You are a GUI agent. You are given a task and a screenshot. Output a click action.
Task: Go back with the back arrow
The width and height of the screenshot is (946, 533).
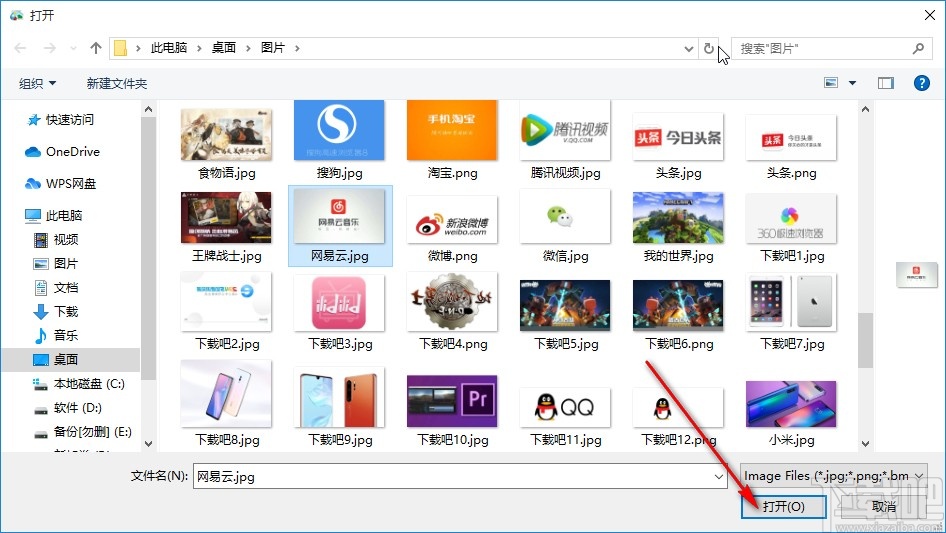pos(20,48)
